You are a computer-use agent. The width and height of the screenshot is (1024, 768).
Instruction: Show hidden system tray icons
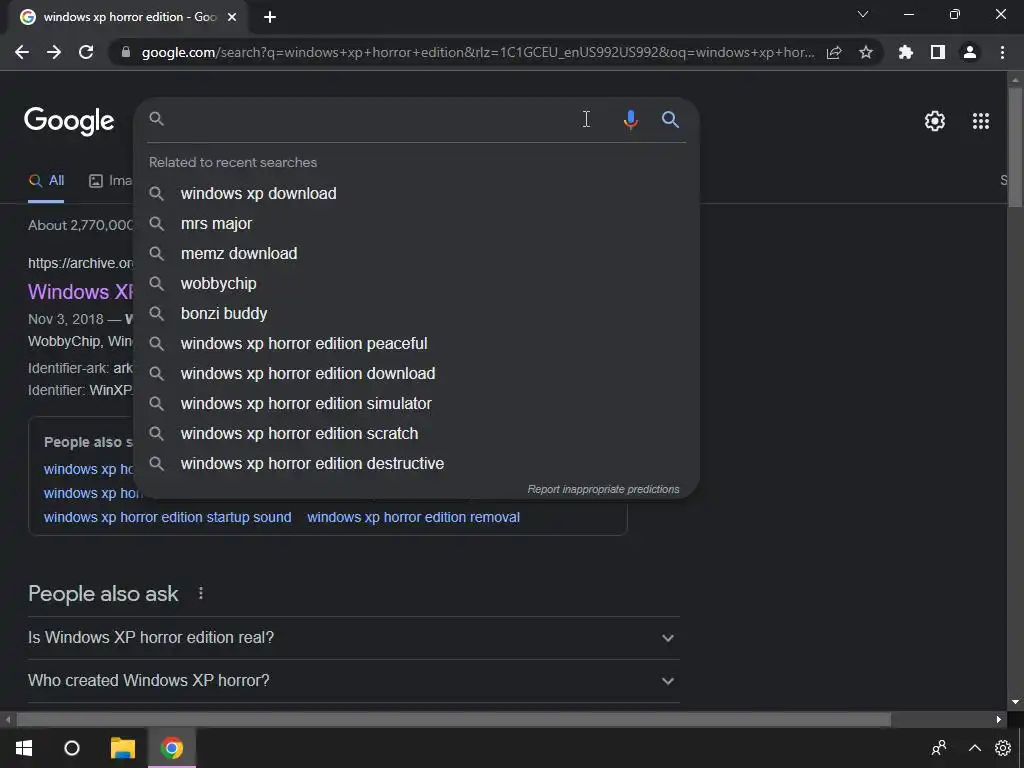974,748
